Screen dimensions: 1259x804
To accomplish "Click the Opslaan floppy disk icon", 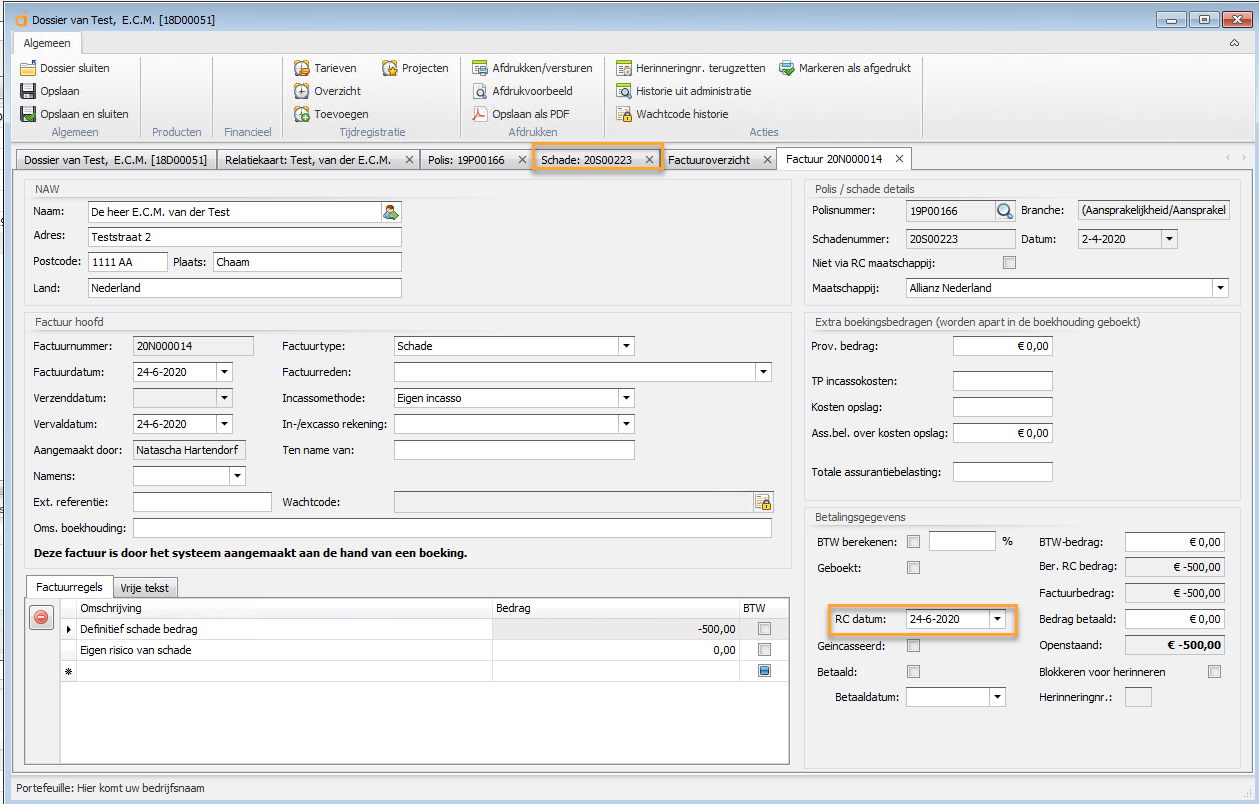I will point(28,91).
